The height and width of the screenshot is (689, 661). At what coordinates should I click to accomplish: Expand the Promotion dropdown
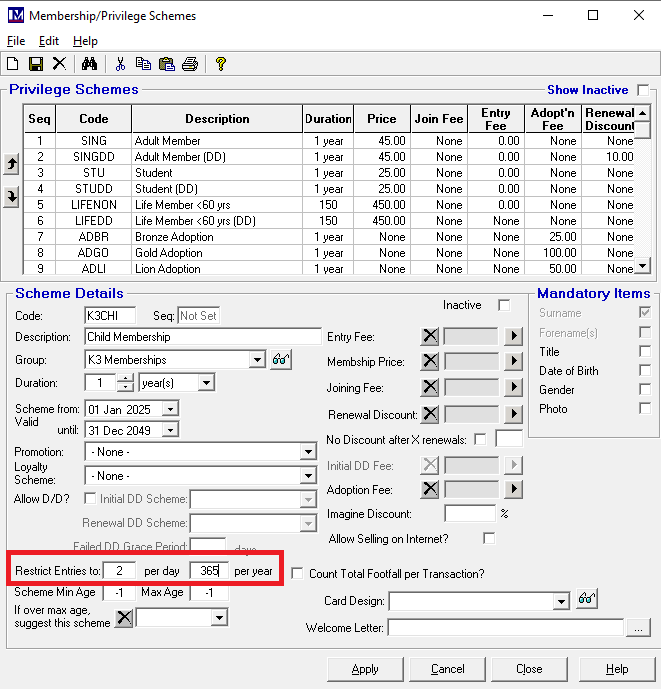(308, 452)
